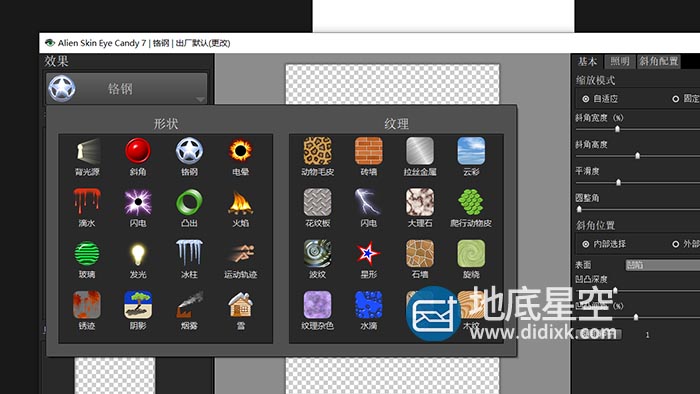Select the 铬钢 chrome star icon in shapes grid
Image resolution: width=700 pixels, height=394 pixels.
click(189, 151)
